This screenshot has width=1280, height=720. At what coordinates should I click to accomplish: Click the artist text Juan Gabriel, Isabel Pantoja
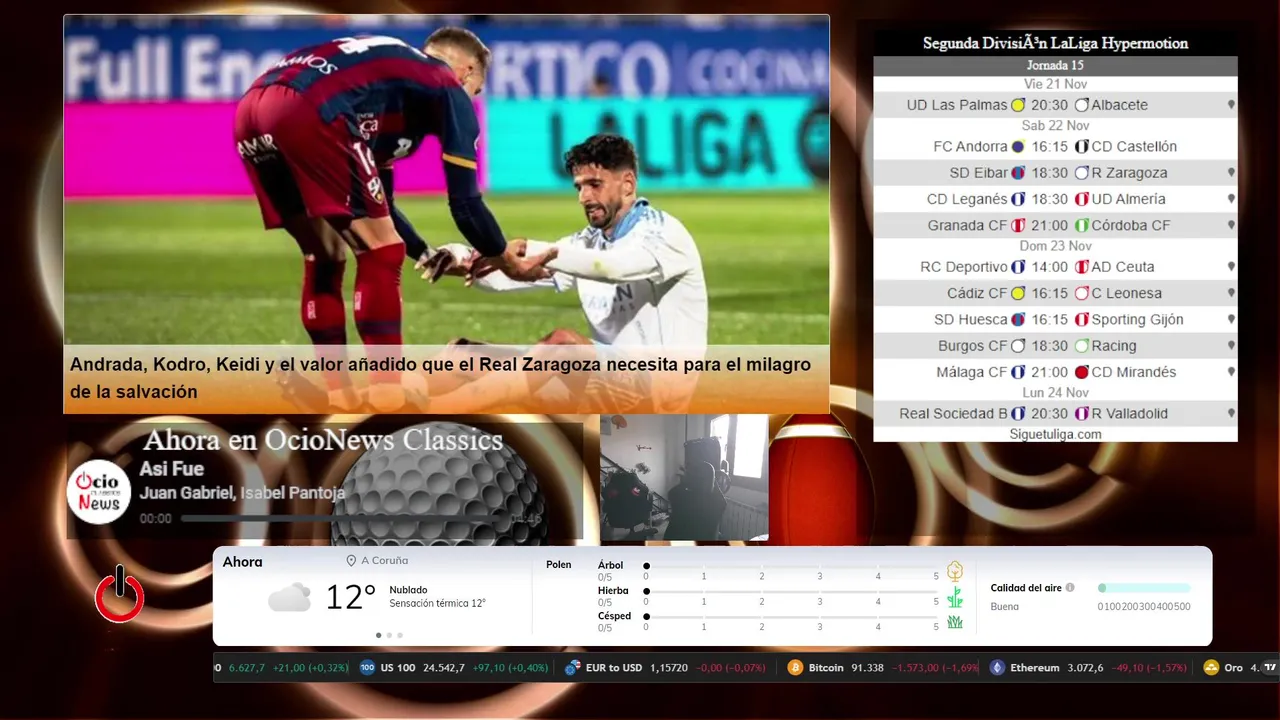[x=242, y=493]
